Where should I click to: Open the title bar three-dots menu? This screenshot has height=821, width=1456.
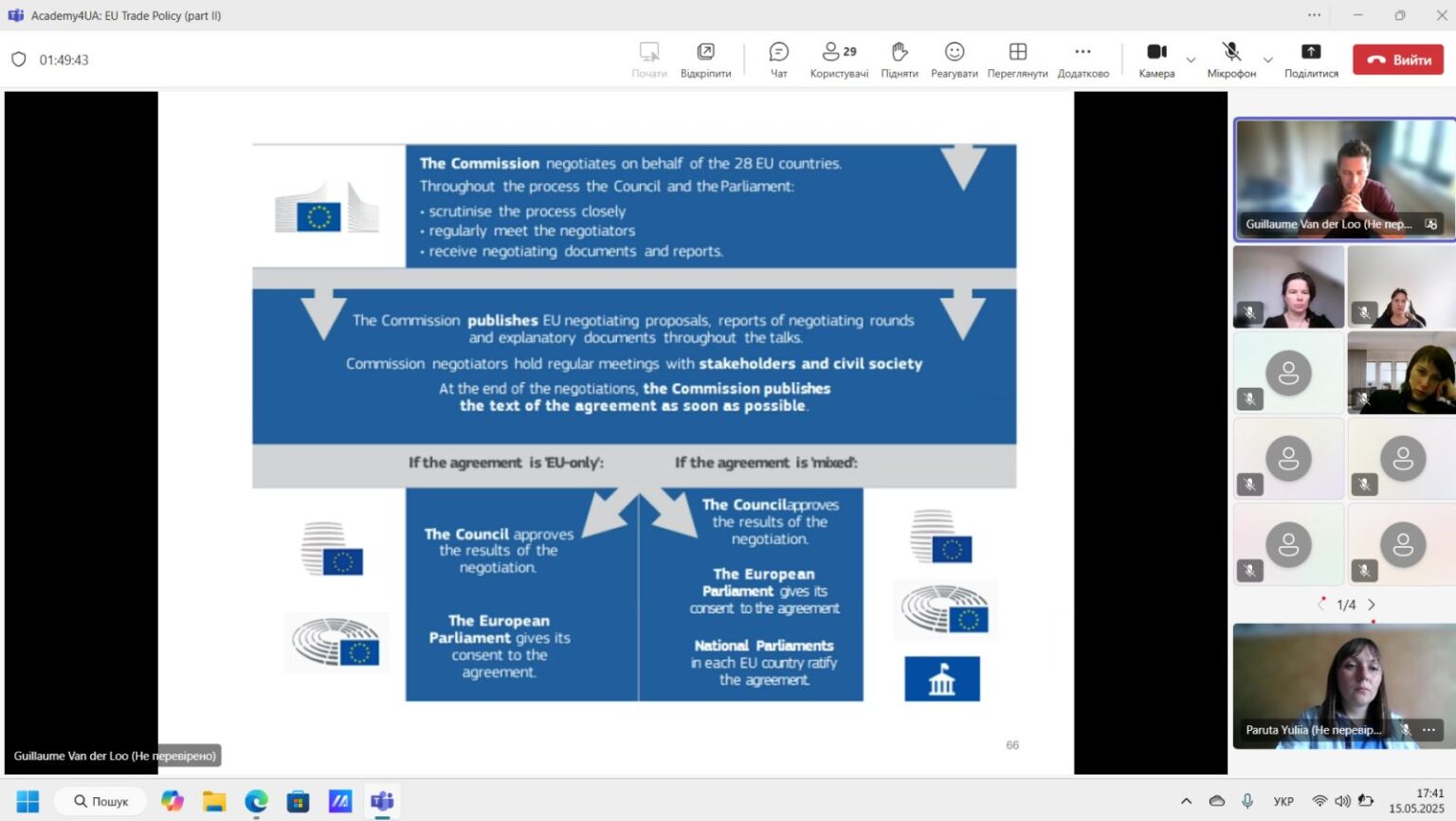point(1314,15)
